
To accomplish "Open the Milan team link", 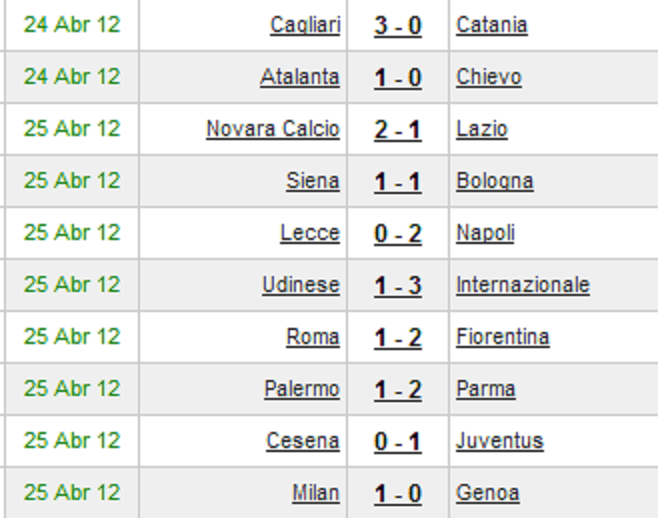I will (x=316, y=494).
